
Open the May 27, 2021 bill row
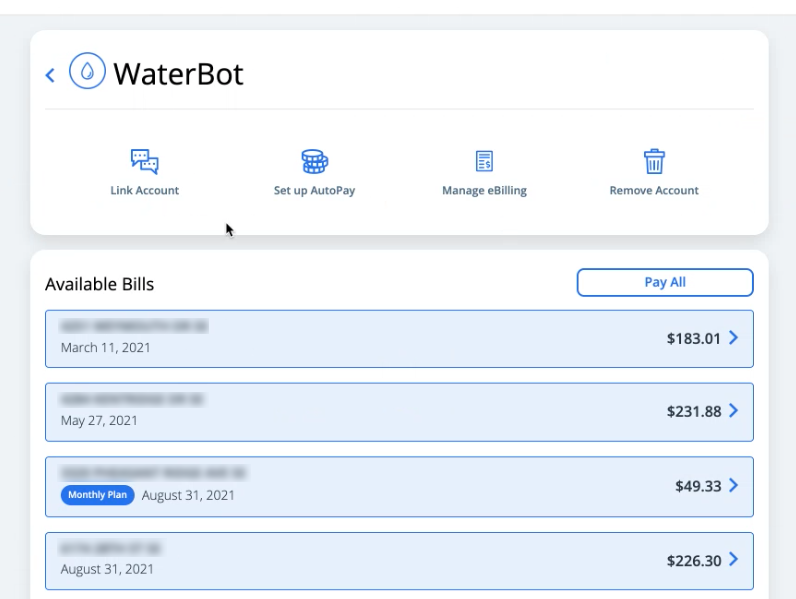click(399, 412)
